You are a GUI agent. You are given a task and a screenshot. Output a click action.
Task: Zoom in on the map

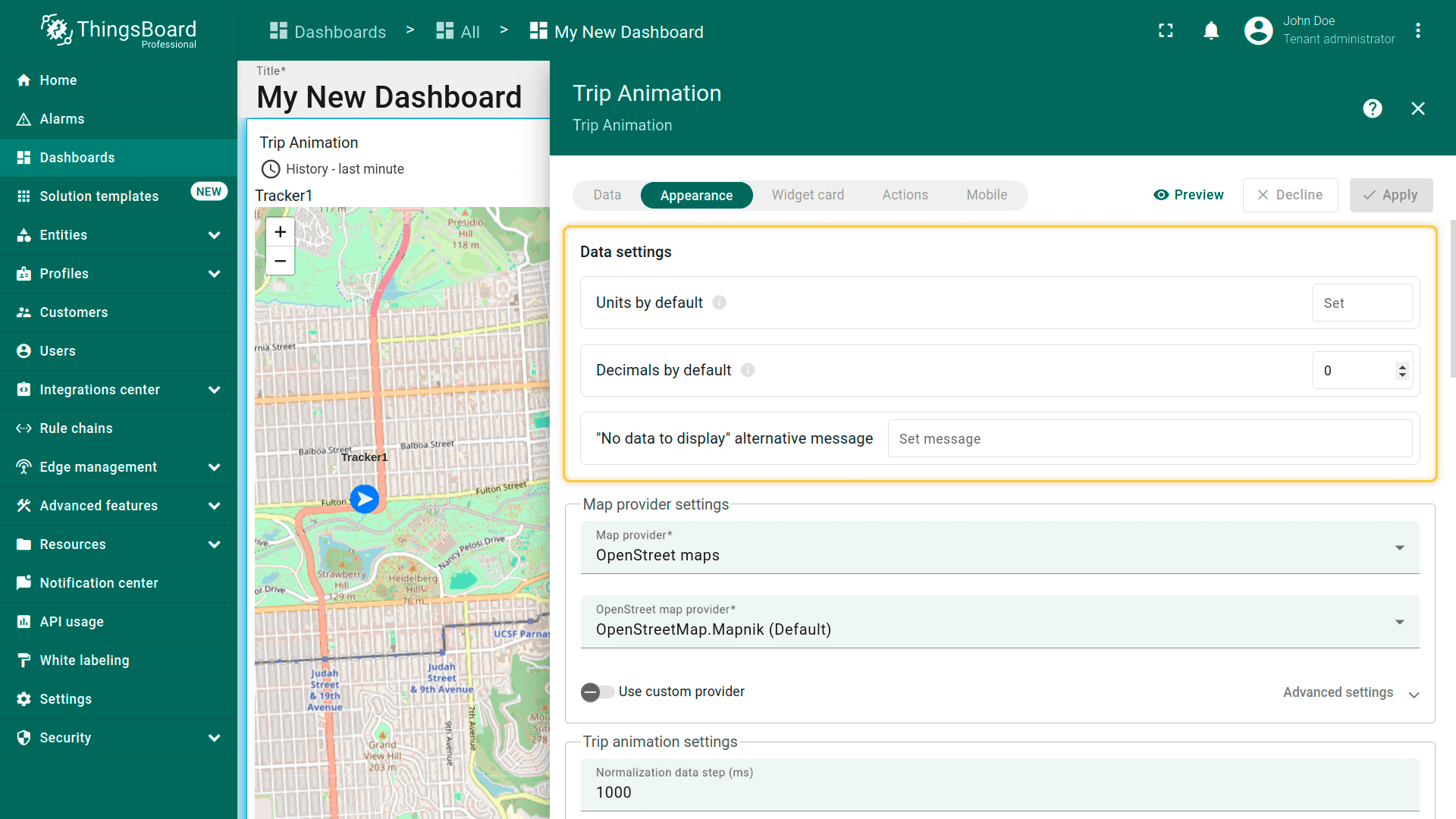(280, 231)
